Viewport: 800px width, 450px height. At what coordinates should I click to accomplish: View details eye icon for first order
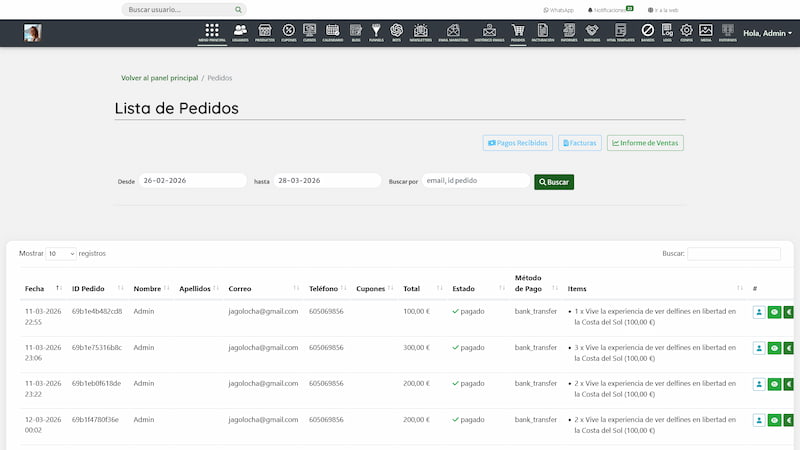click(x=774, y=312)
